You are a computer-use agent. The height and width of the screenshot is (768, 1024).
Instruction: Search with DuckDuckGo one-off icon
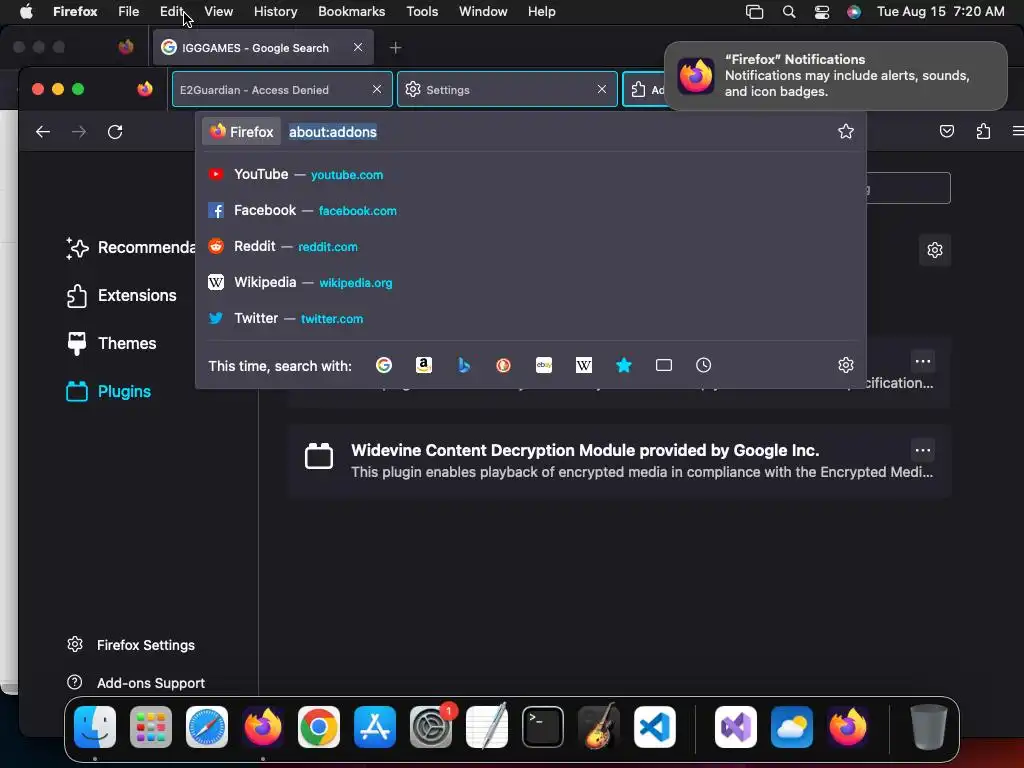pos(504,365)
